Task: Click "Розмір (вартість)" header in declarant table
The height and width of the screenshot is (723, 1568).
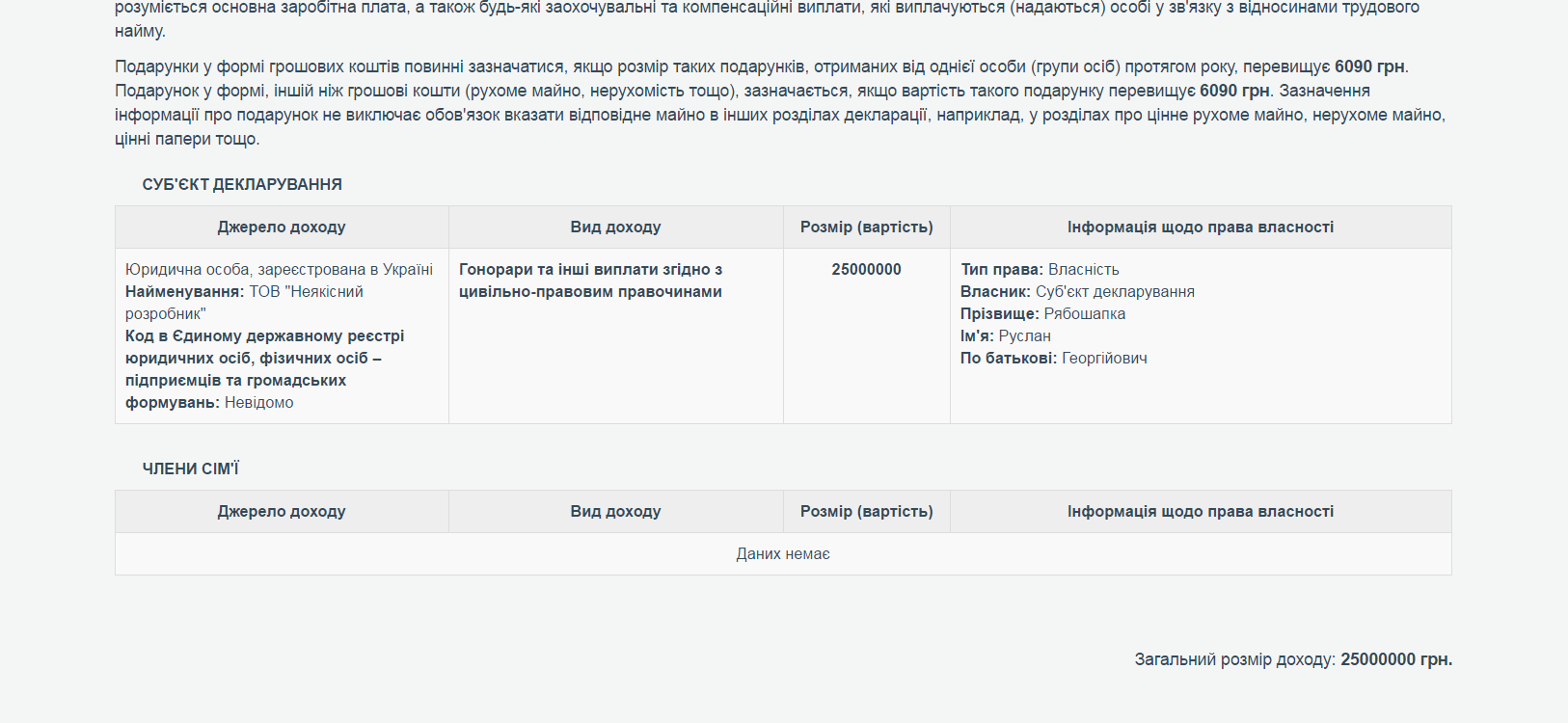Action: coord(866,228)
